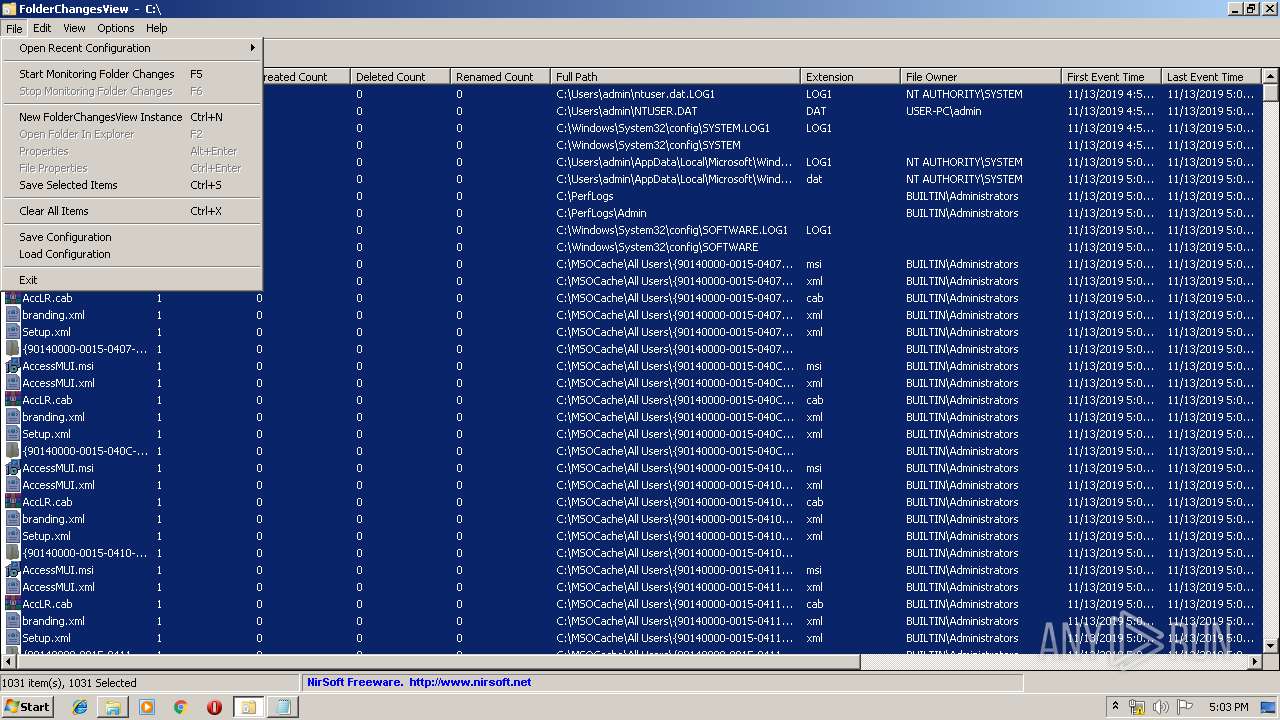Open Windows Explorer from taskbar
Viewport: 1280px width, 720px height.
(113, 707)
